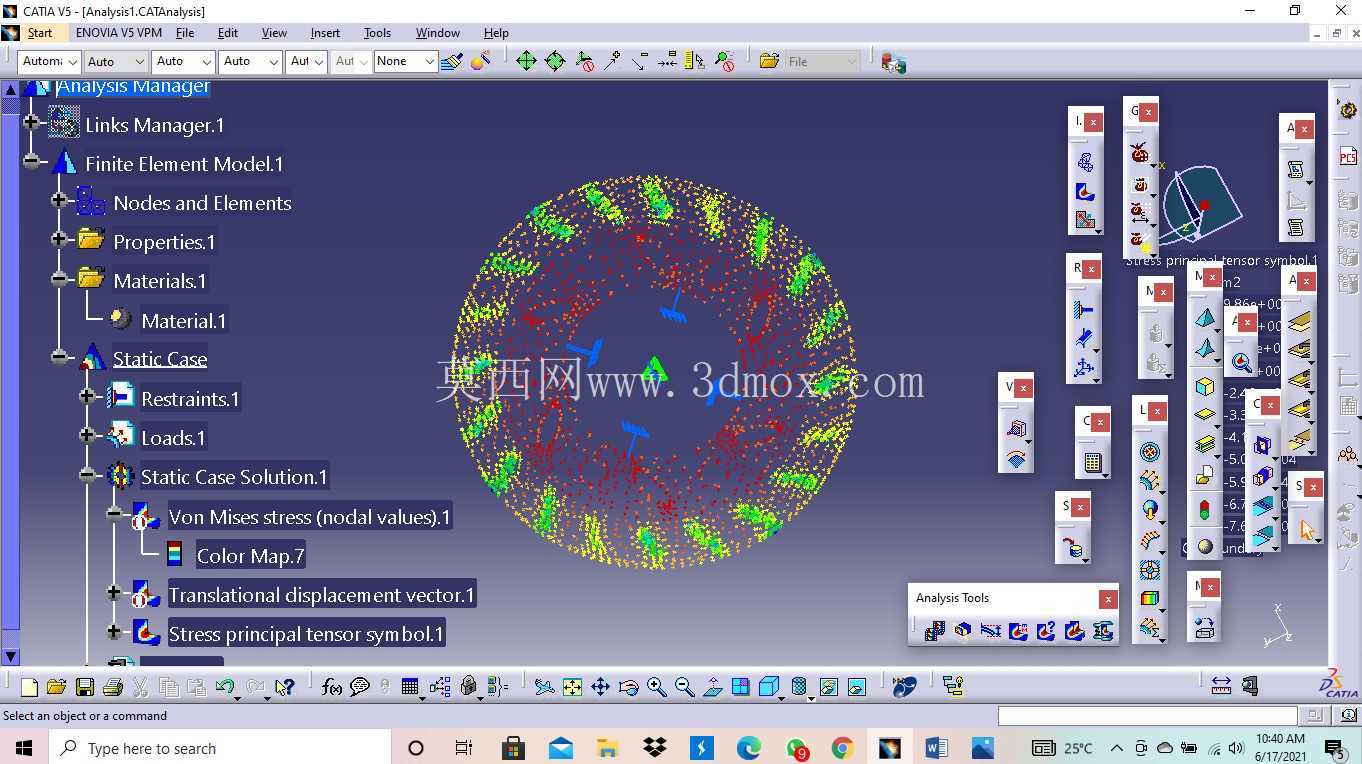Click the Model Checker traffic light icon
This screenshot has width=1362, height=764.
(1205, 509)
